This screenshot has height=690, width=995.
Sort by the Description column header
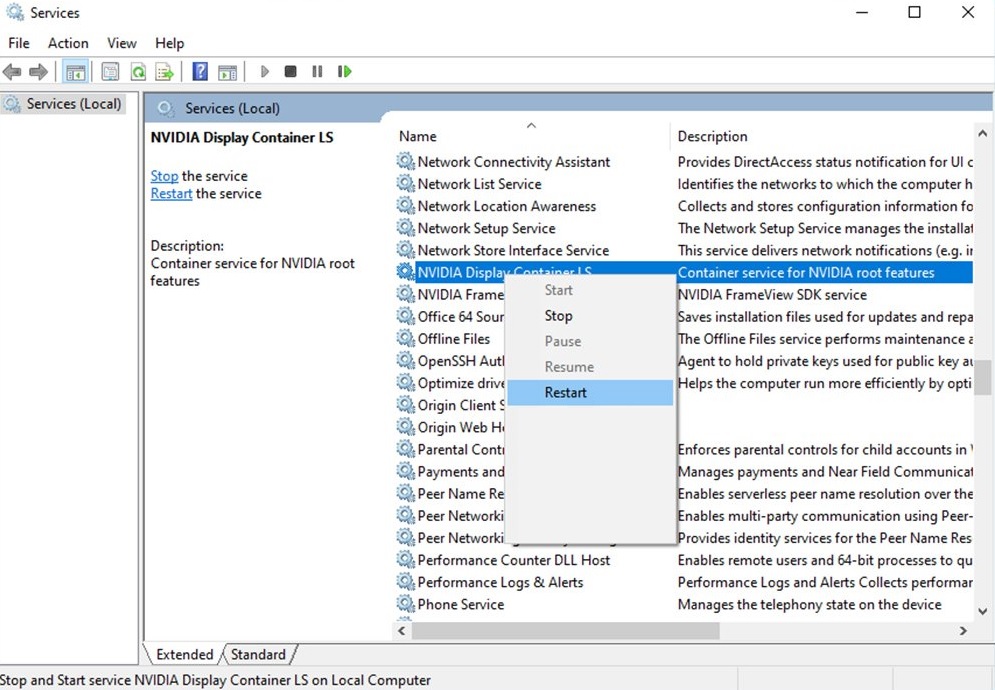pyautogui.click(x=822, y=136)
